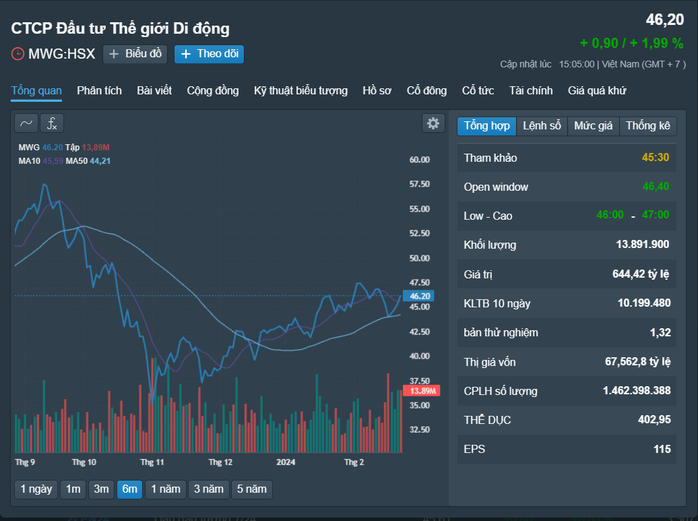Click the Tập volume legend 13,89M
Image resolution: width=698 pixels, height=521 pixels.
click(x=96, y=147)
